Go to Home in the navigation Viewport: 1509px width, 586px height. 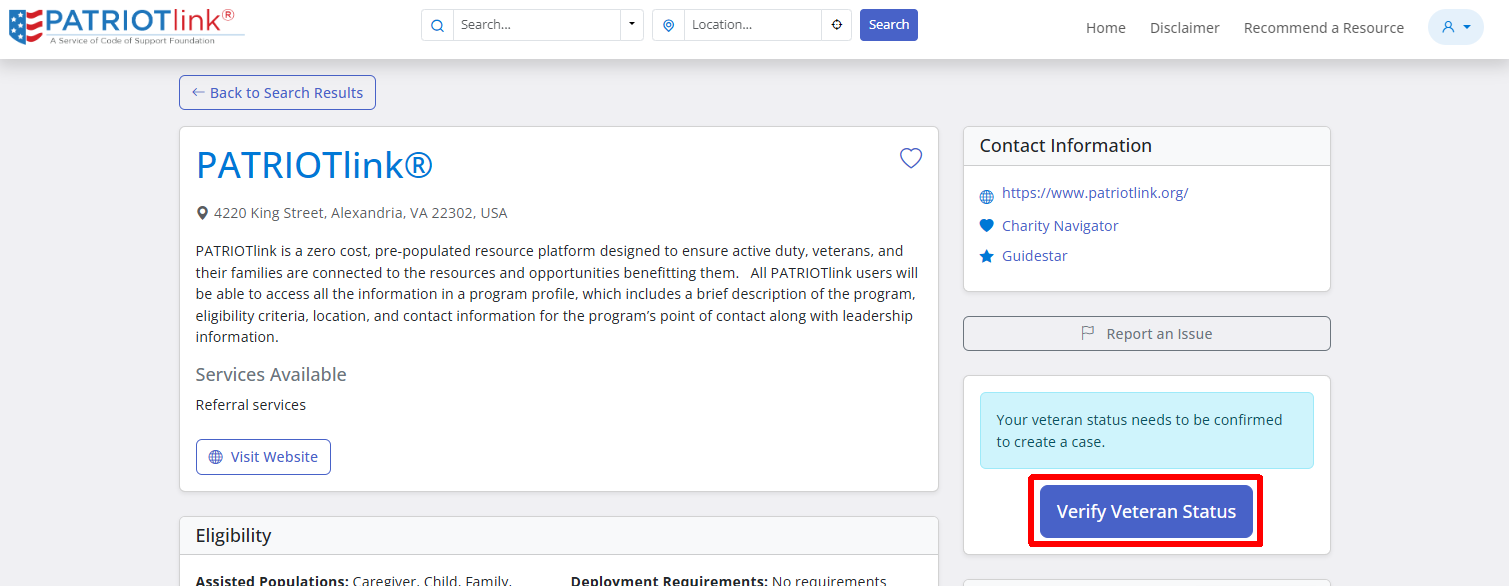tap(1106, 28)
